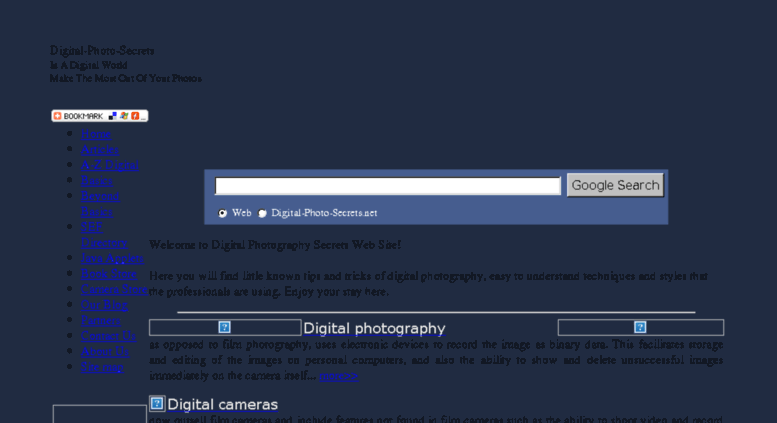The image size is (777, 423).
Task: Click the Welcome to Digital Photography Secrets text
Action: point(275,245)
